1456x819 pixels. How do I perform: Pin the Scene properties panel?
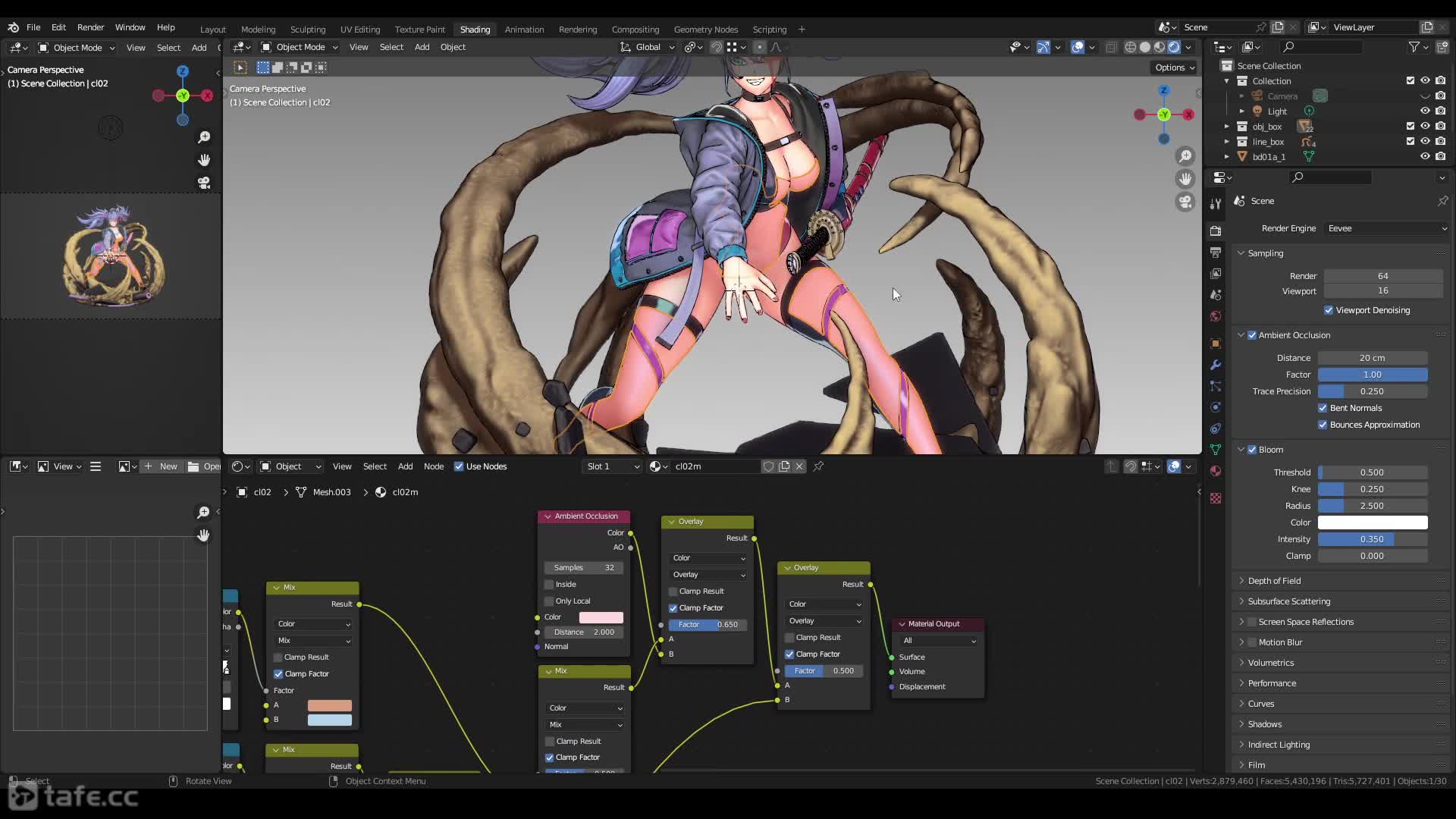1442,201
